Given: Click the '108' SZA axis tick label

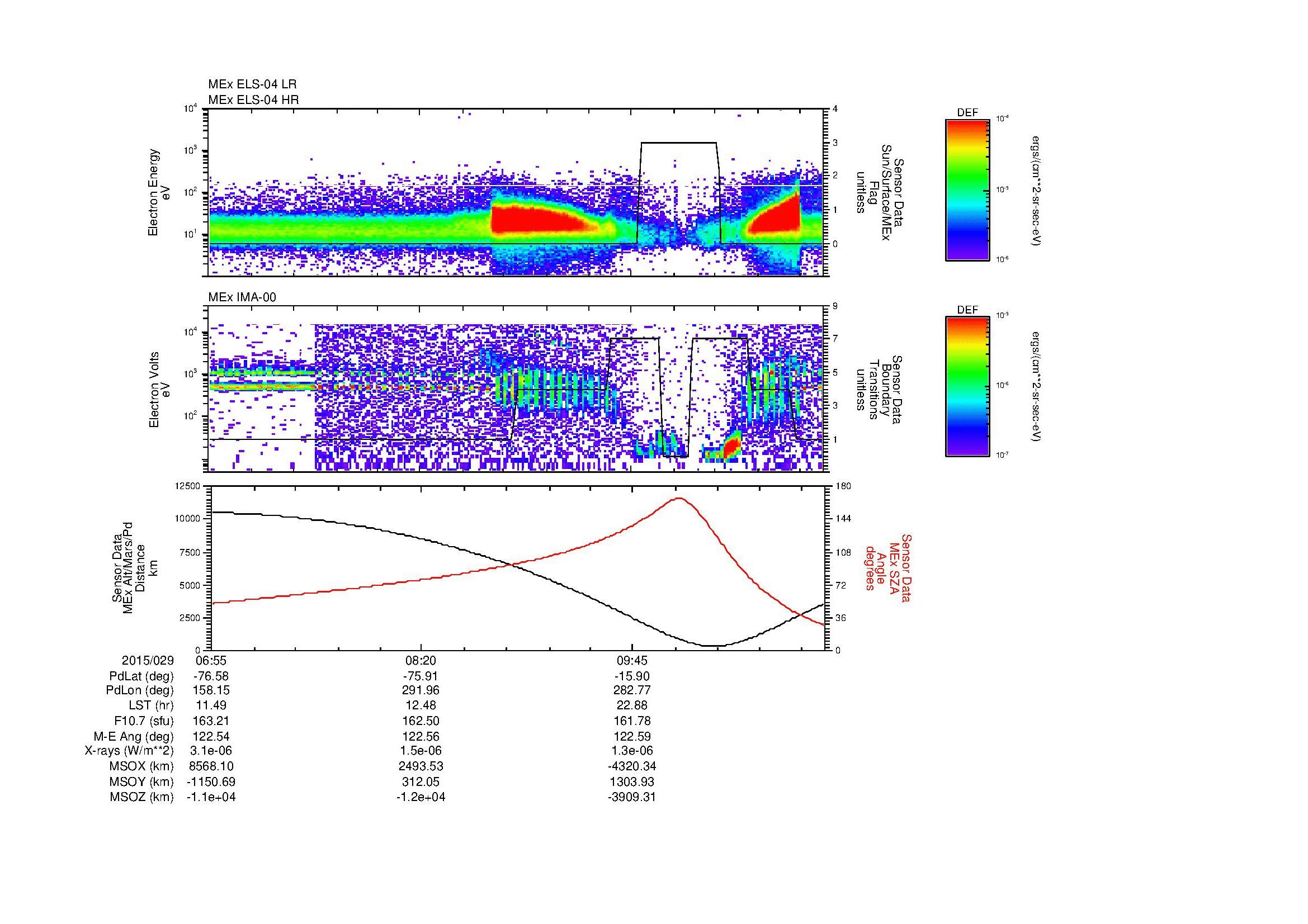Looking at the screenshot, I should pos(843,552).
